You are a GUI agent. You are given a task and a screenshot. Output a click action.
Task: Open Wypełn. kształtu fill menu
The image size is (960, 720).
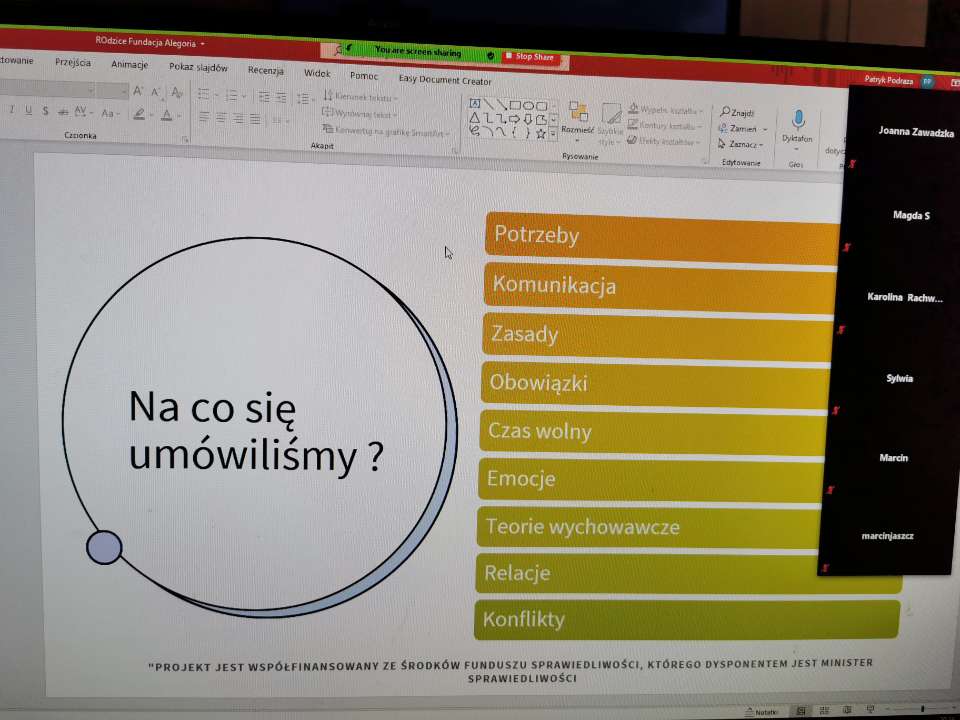click(665, 110)
